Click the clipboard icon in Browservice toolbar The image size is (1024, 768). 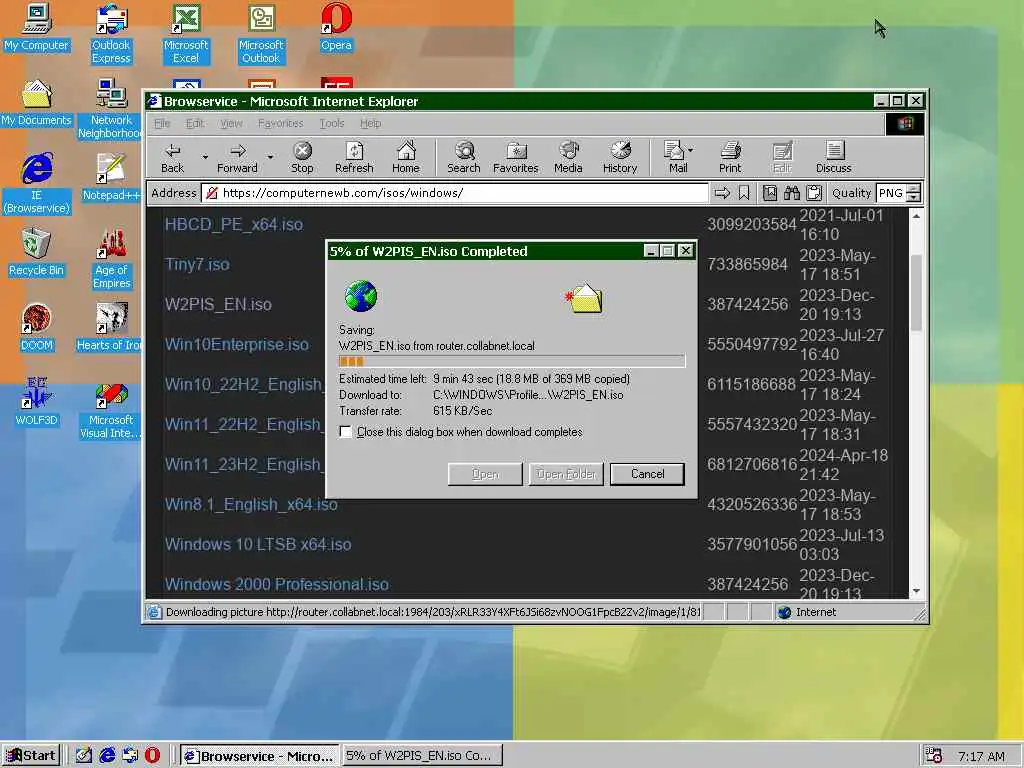pos(814,193)
